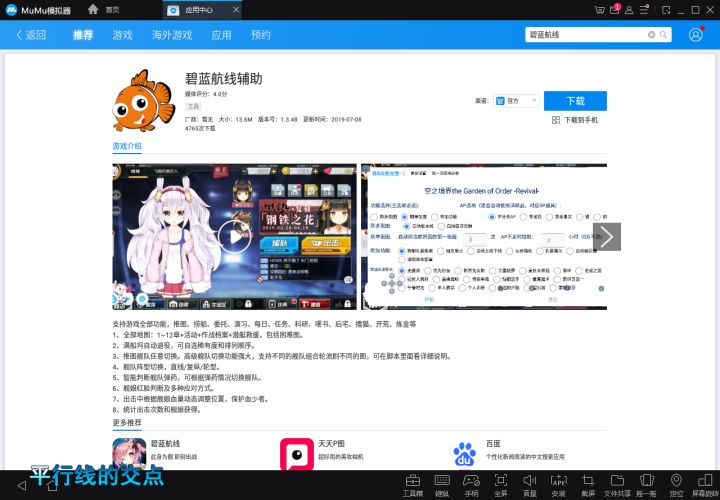Open the 碧蓝航线 recommended app icon
720x500 pixels.
[x=129, y=454]
